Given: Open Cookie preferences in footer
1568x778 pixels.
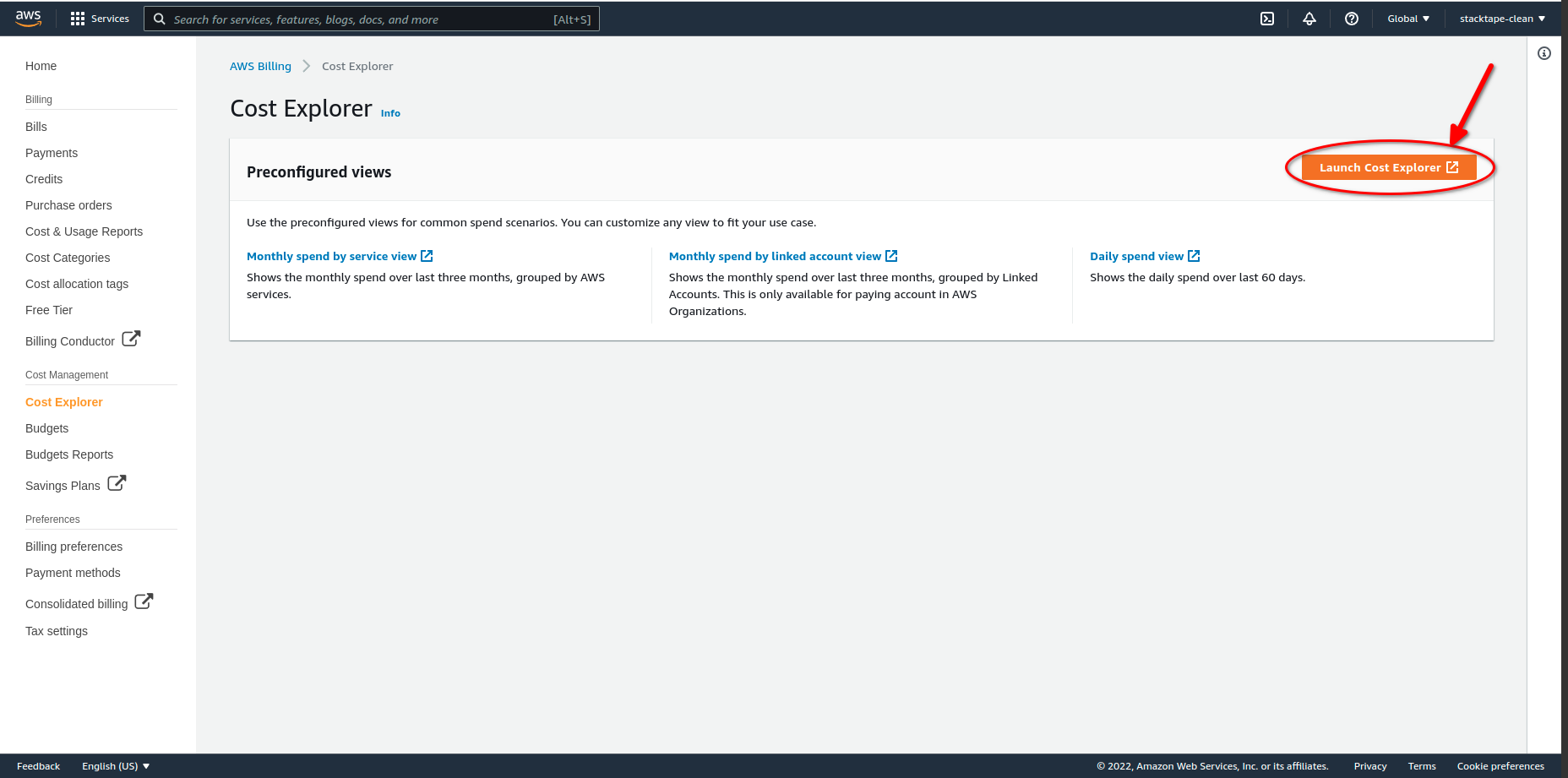Looking at the screenshot, I should 1500,766.
